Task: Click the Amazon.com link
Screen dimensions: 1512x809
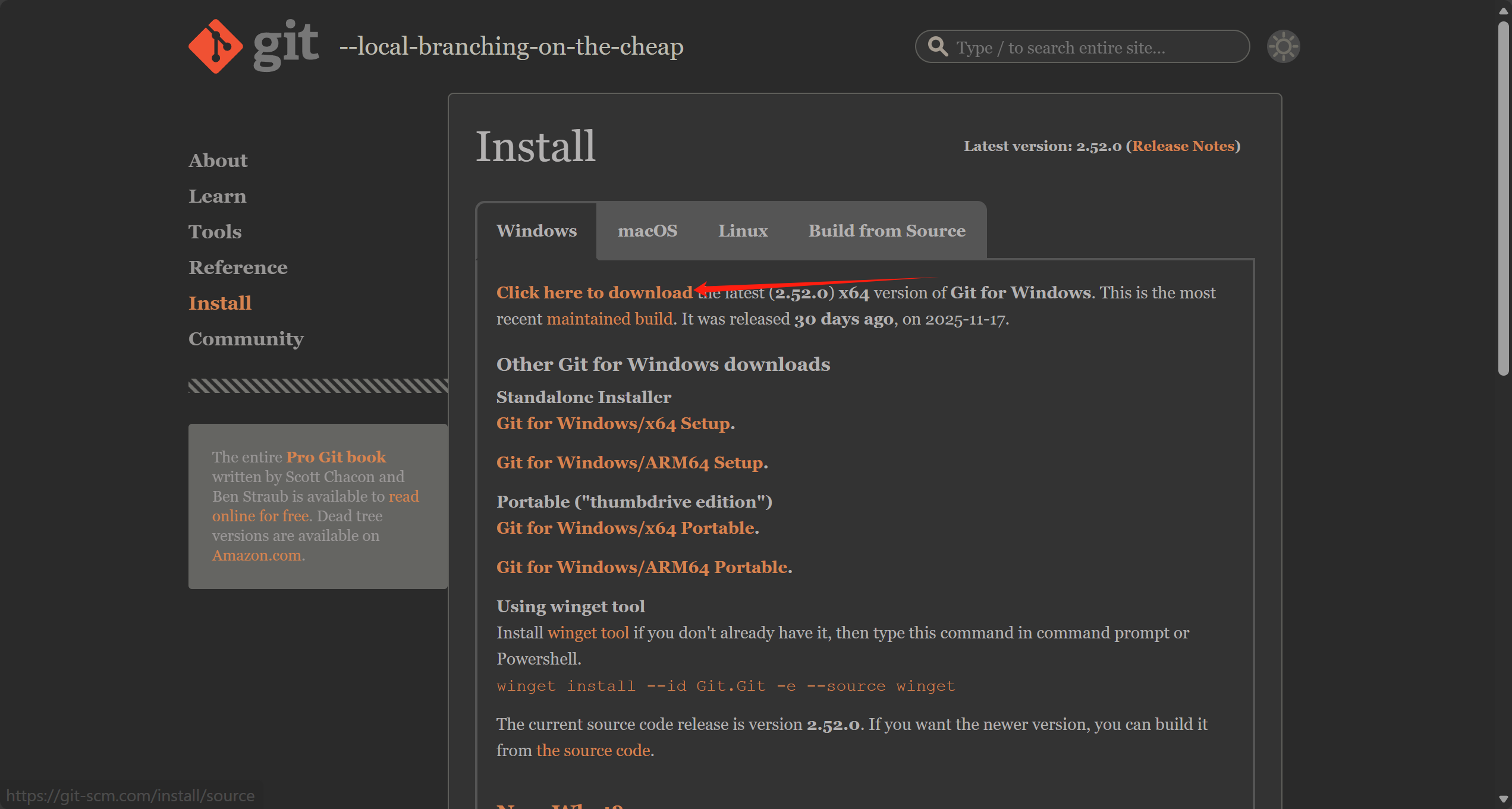Action: click(256, 555)
